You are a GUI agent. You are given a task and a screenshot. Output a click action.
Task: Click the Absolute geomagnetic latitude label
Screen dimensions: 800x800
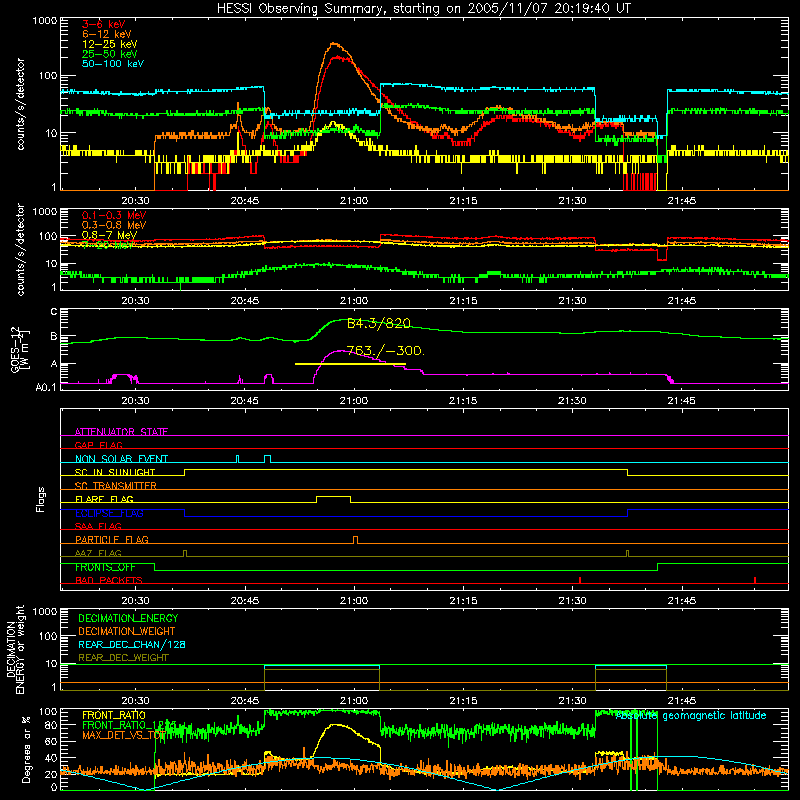pyautogui.click(x=691, y=715)
